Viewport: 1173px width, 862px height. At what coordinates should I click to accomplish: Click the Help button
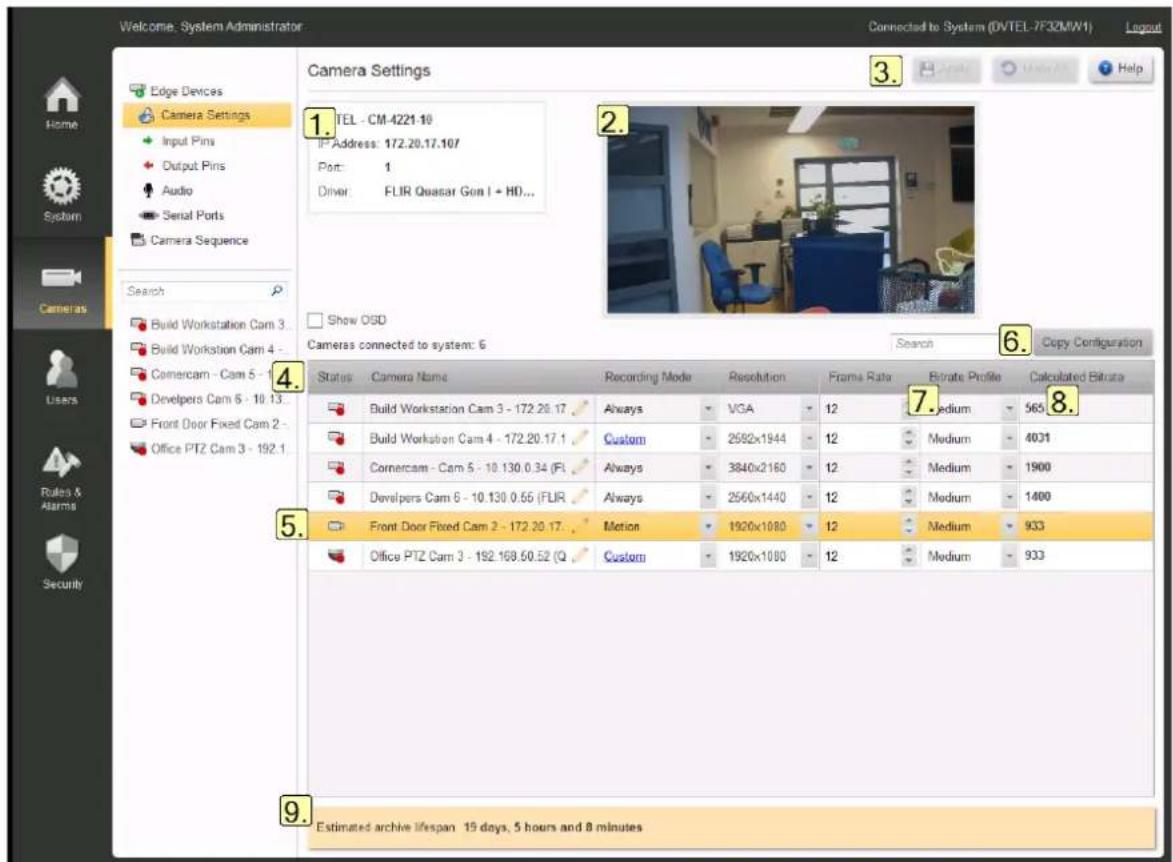click(1121, 69)
